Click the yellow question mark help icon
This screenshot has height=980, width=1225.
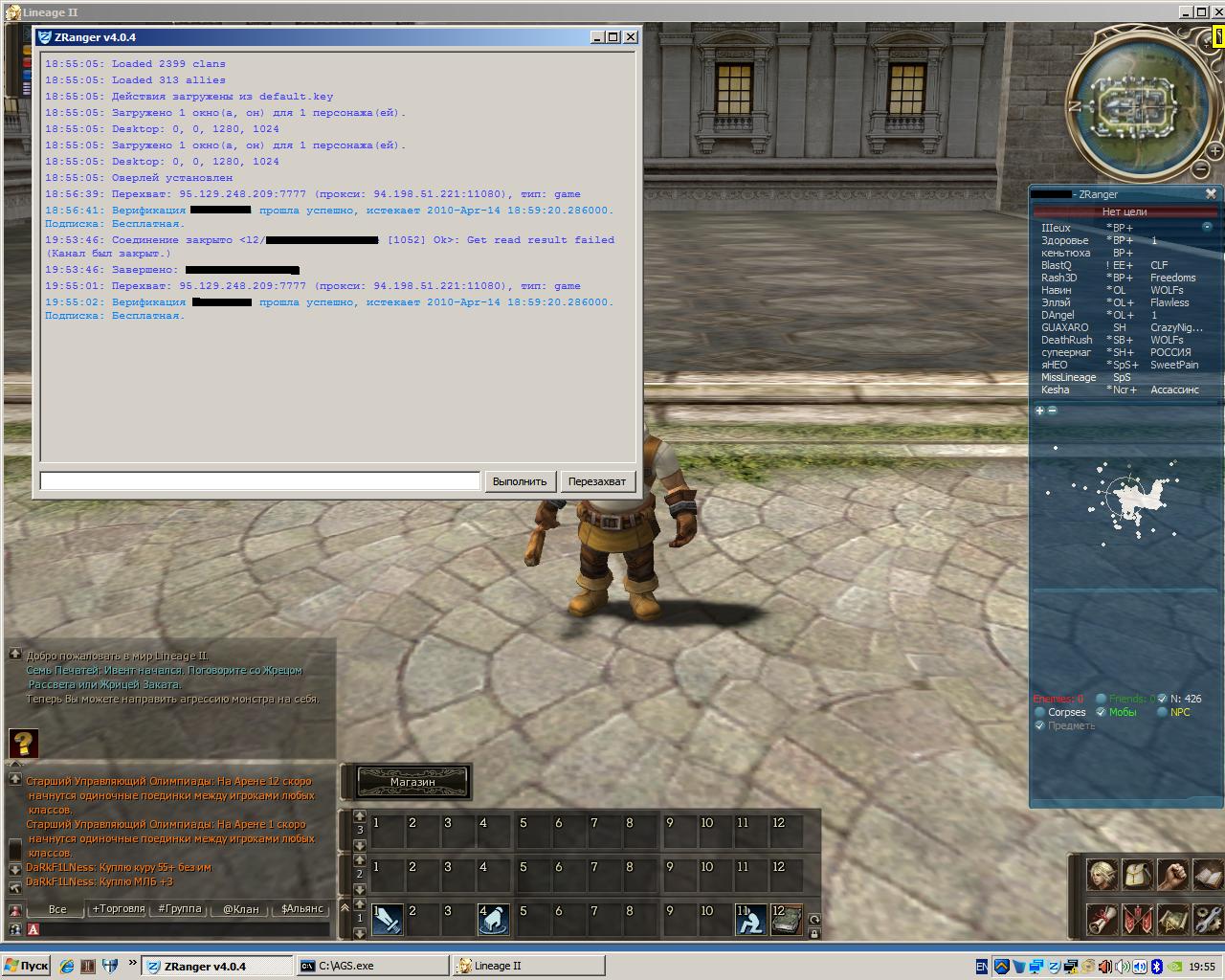[23, 744]
